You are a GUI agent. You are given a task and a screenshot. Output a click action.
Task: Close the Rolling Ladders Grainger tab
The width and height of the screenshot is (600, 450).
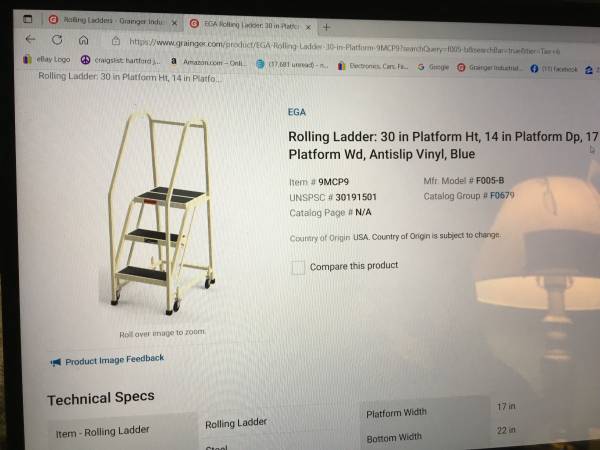[x=174, y=23]
